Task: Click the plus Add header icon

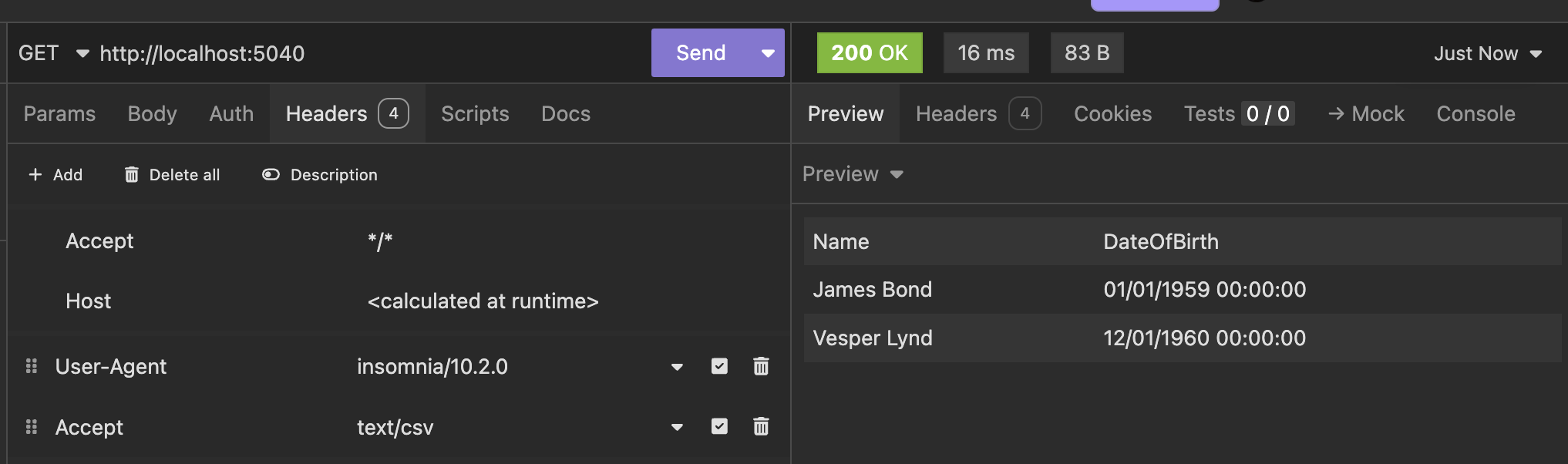Action: tap(35, 175)
